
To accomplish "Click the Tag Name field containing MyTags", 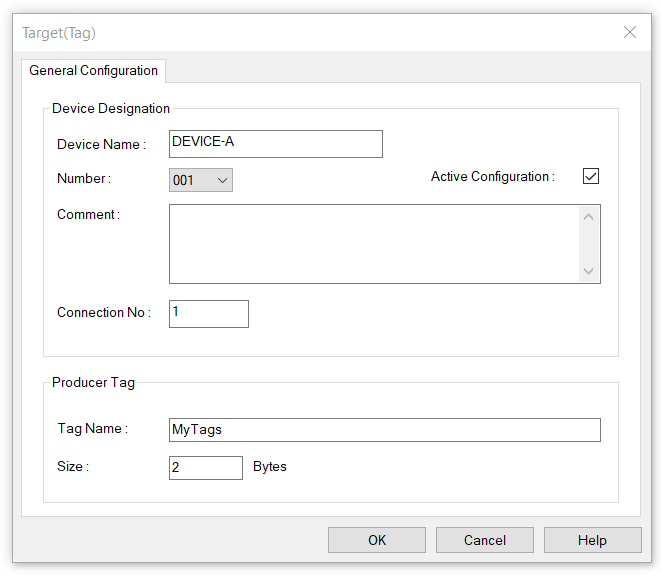I will click(384, 430).
